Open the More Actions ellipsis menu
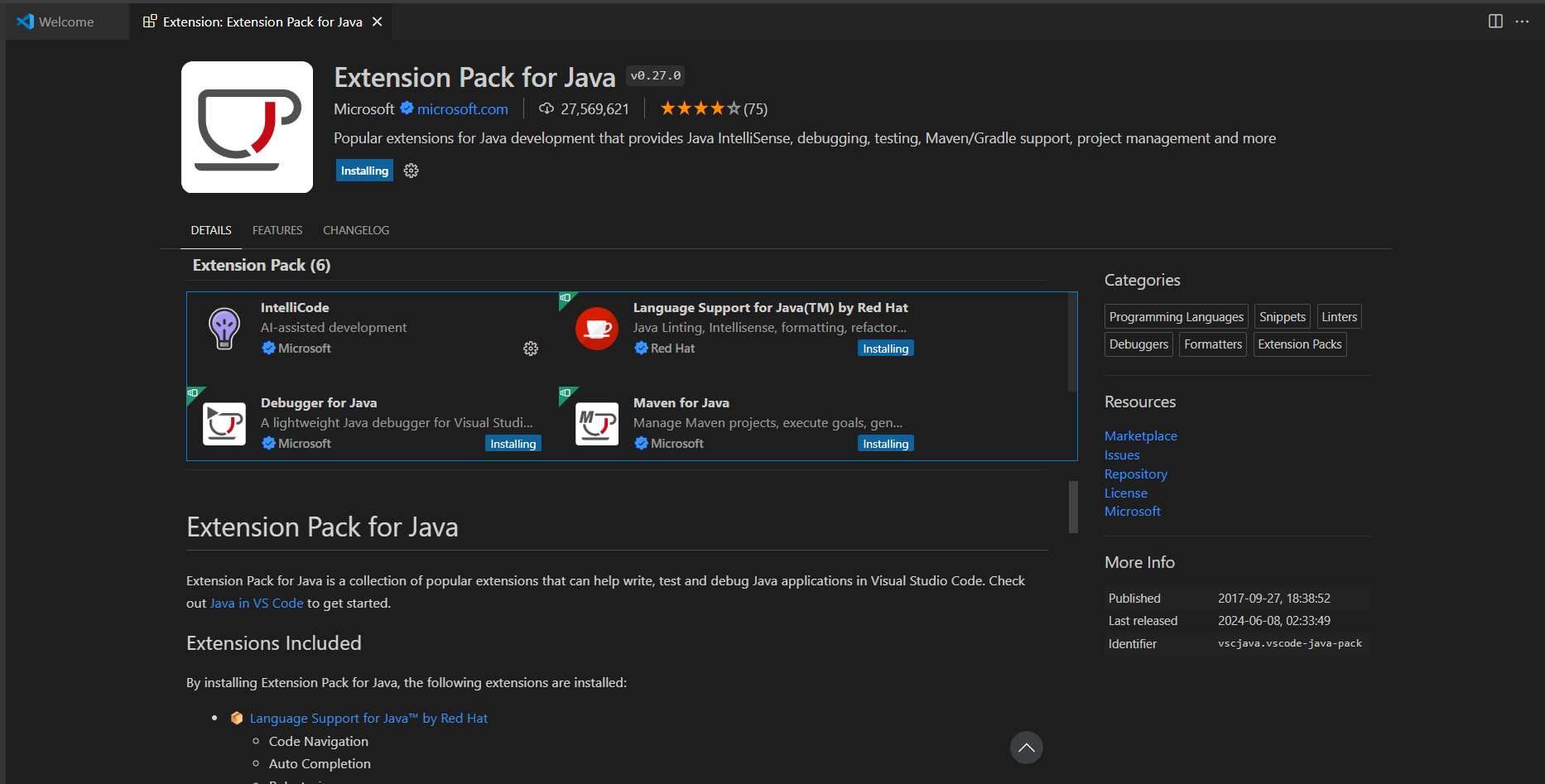The image size is (1545, 784). [x=1522, y=22]
